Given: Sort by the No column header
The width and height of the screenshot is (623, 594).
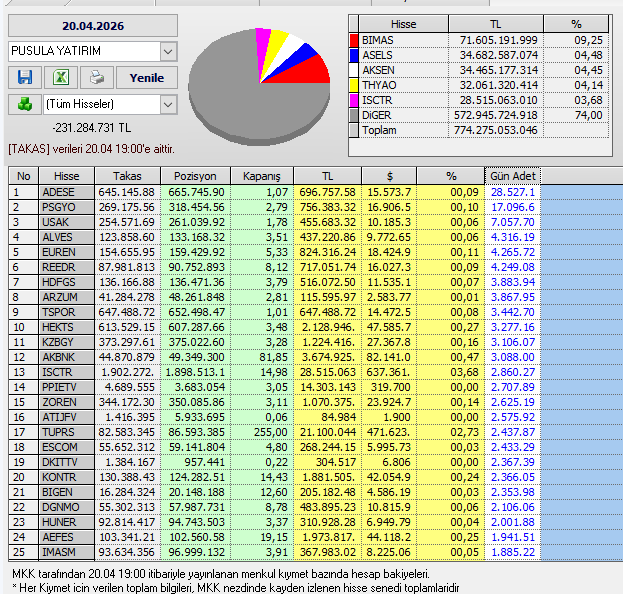Looking at the screenshot, I should [23, 176].
